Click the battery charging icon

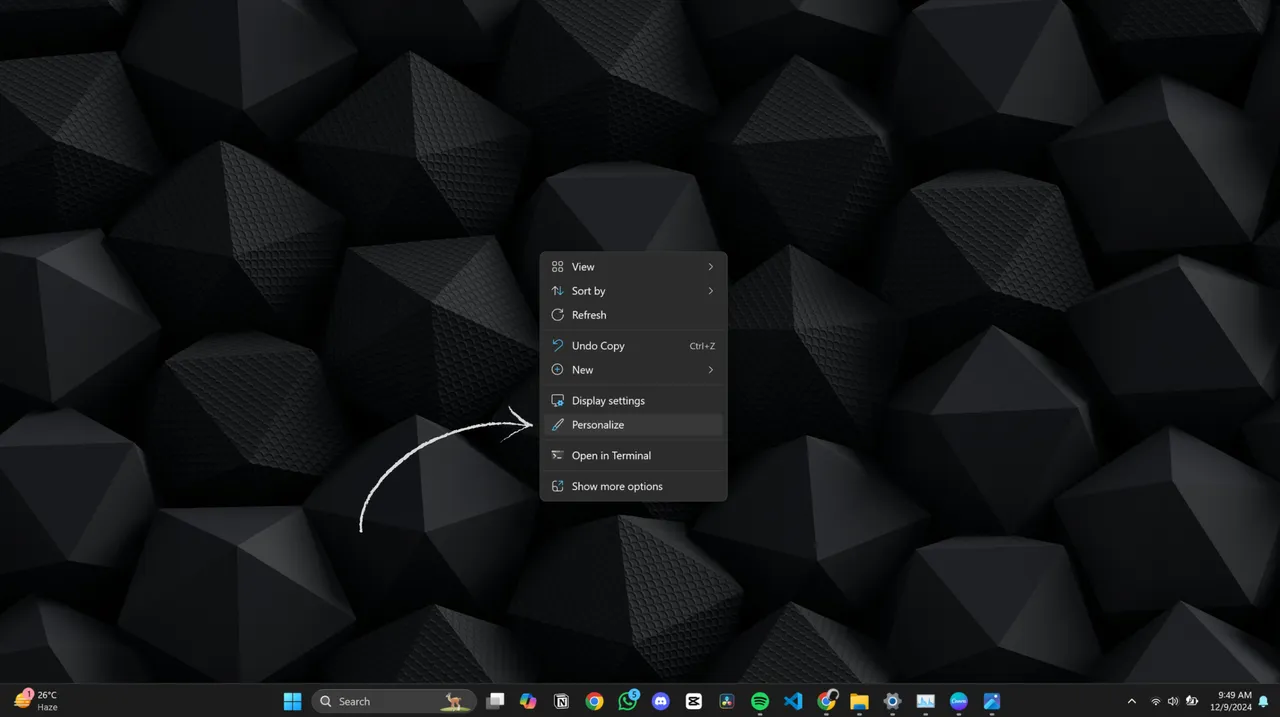1191,701
